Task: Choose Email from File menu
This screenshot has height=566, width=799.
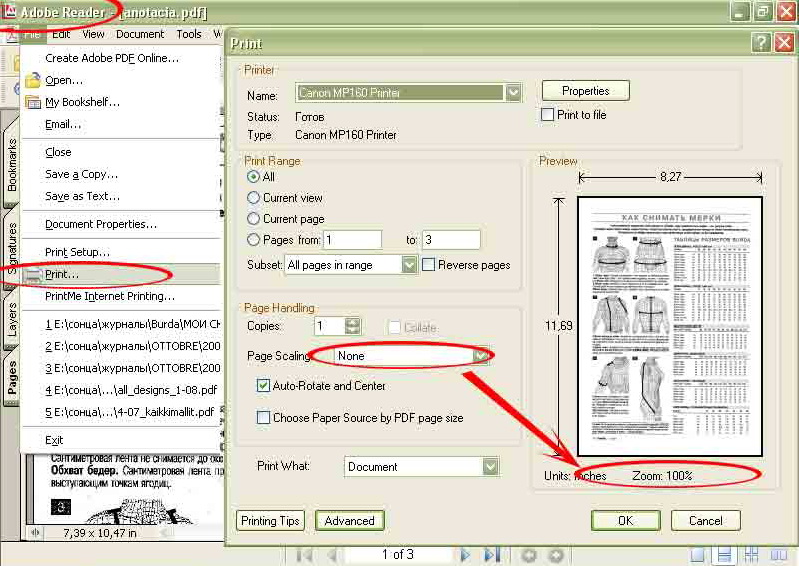Action: [x=122, y=124]
